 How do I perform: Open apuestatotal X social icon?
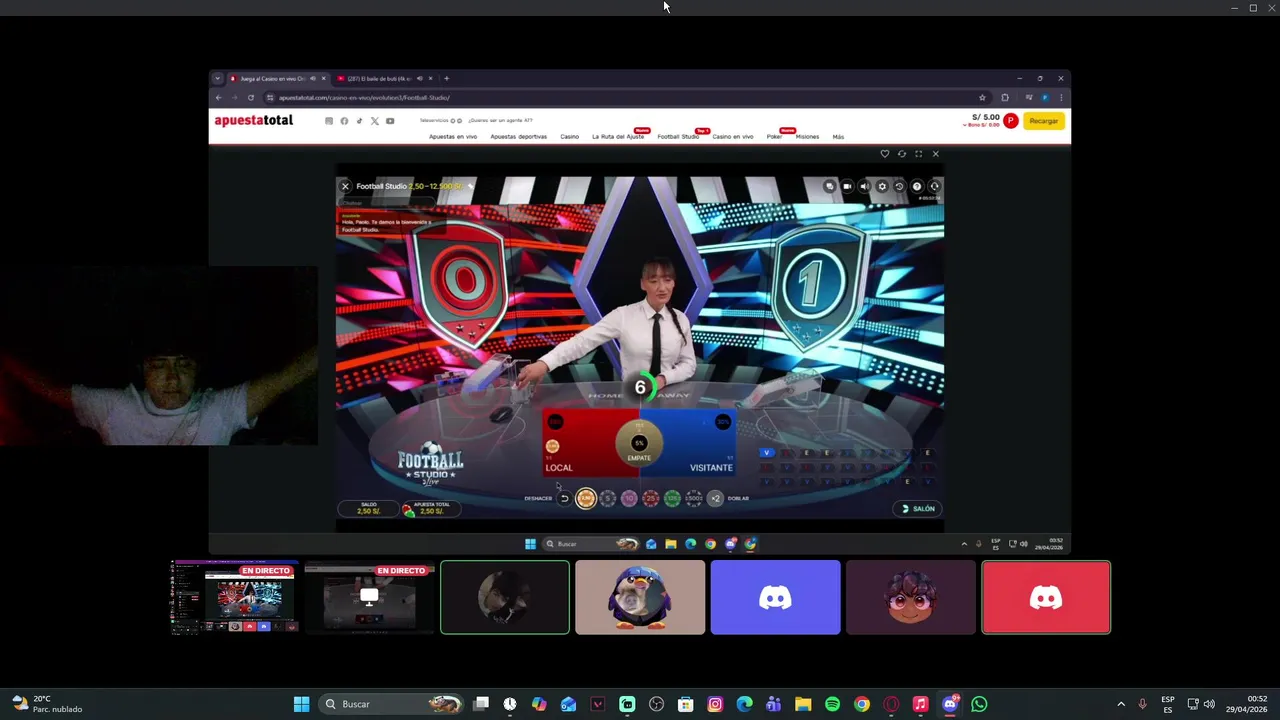[x=375, y=121]
